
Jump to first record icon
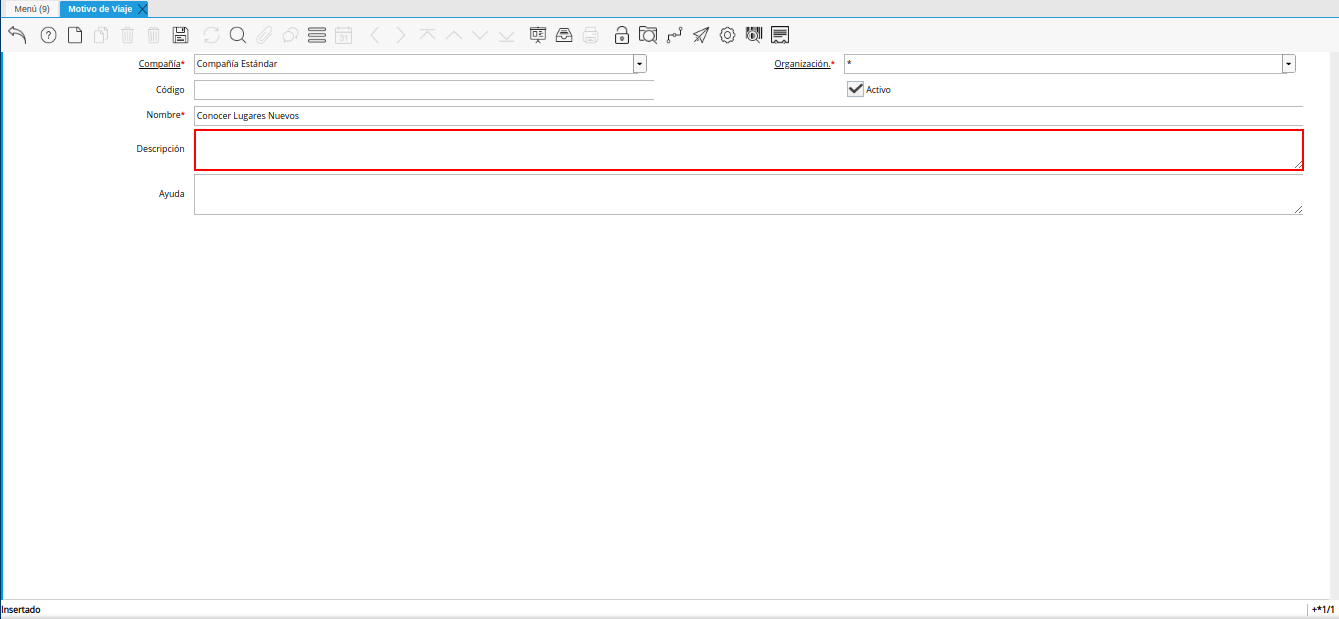pyautogui.click(x=427, y=35)
